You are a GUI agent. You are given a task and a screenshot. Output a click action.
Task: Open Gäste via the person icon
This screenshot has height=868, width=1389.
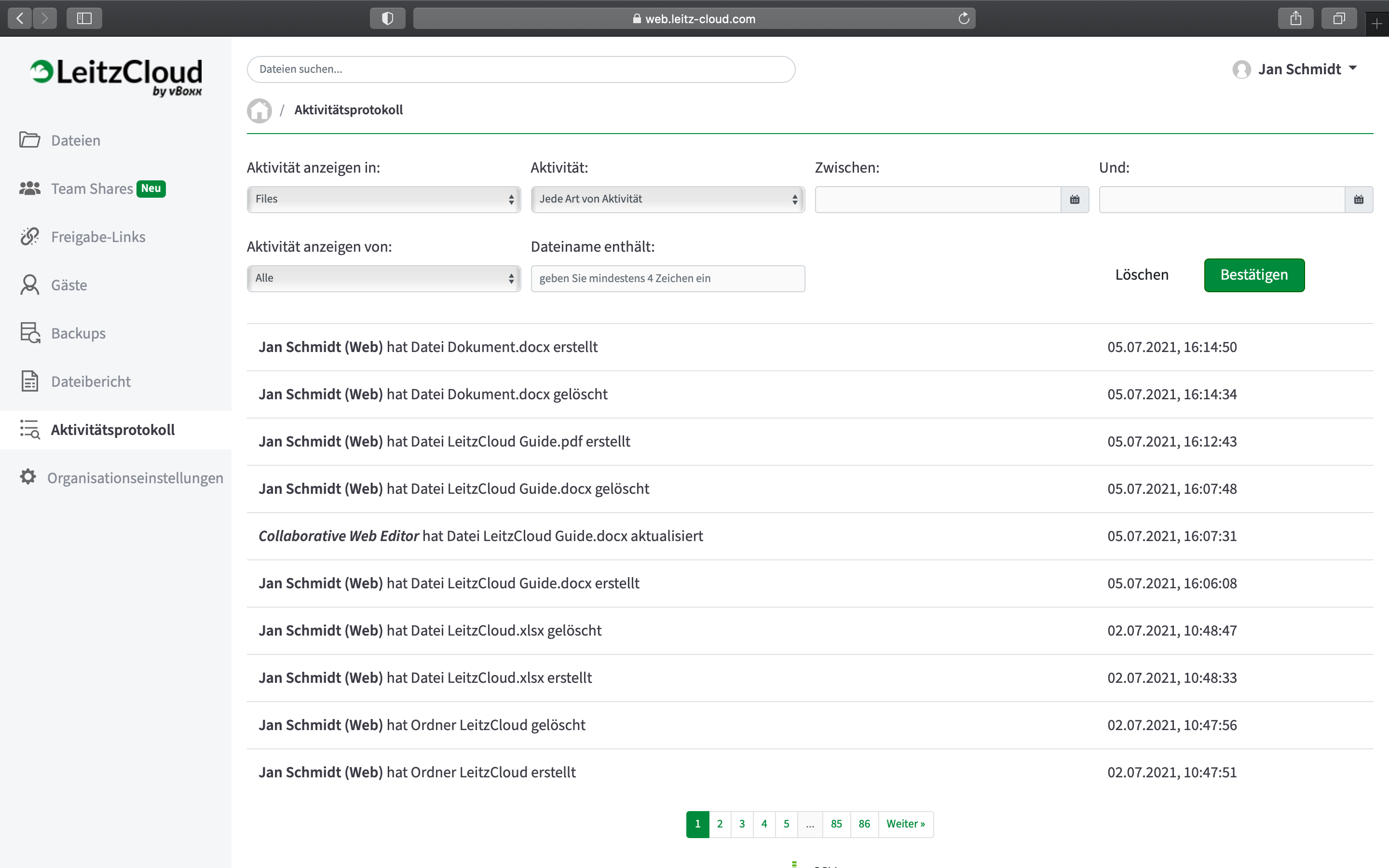[x=29, y=284]
